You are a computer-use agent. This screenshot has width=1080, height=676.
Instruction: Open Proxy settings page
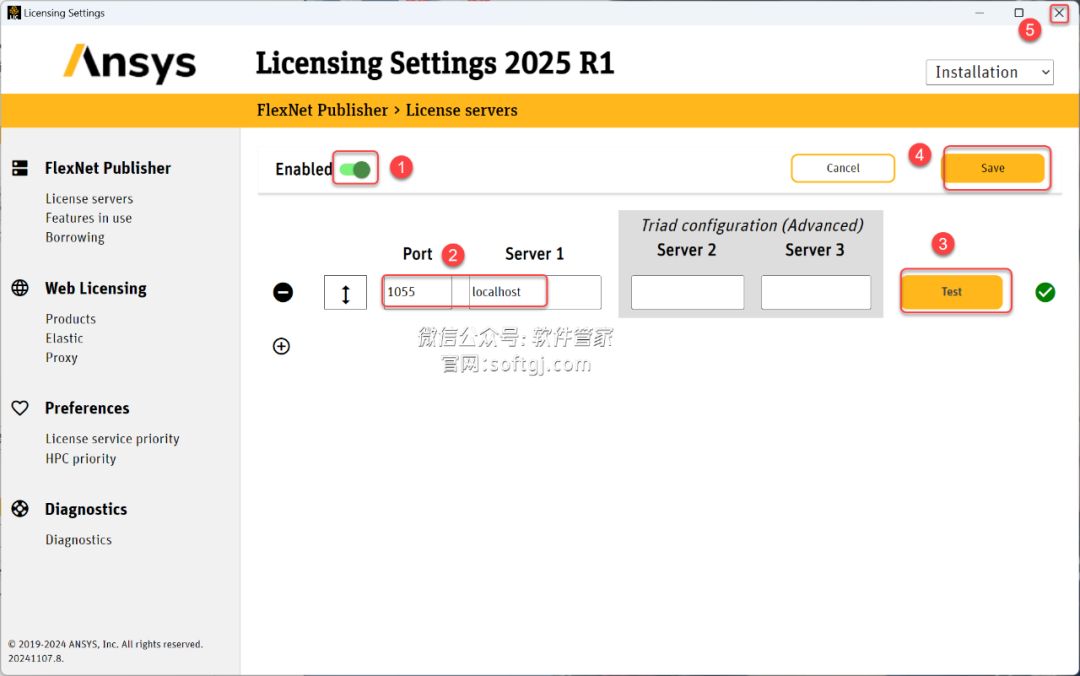[x=62, y=358]
